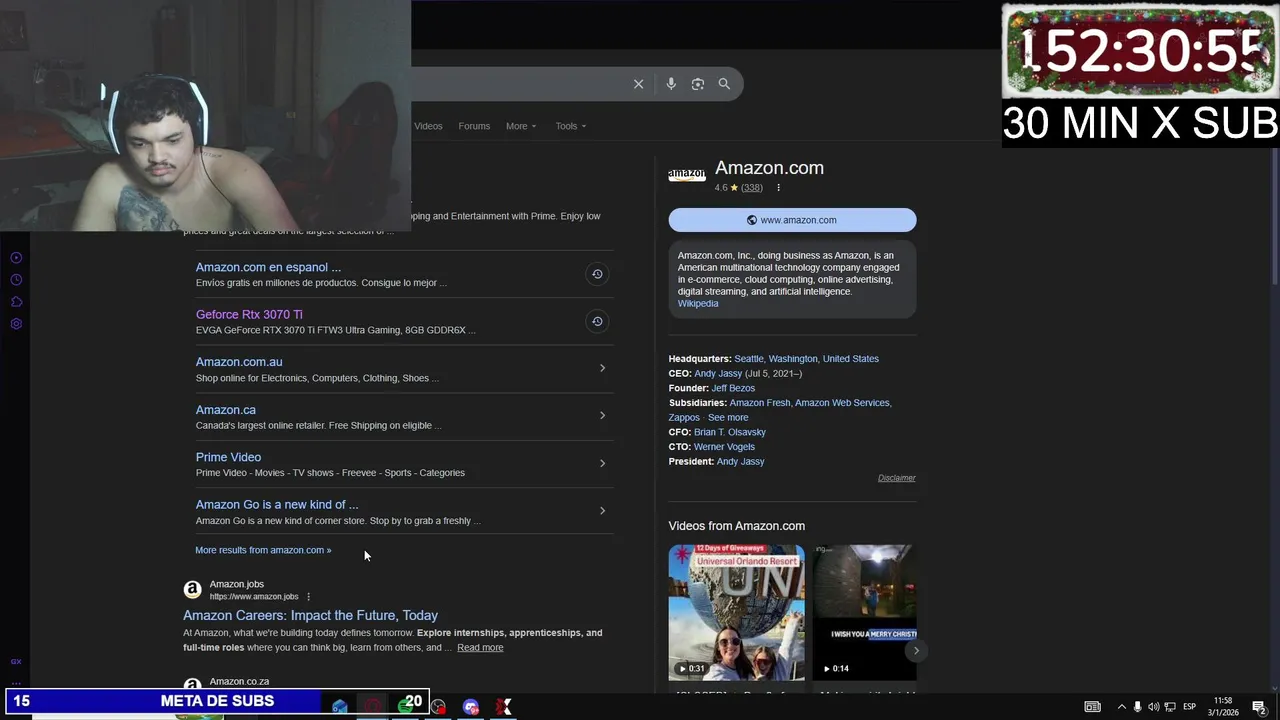1280x720 pixels.
Task: Open the Spotify icon in the taskbar
Action: [405, 706]
